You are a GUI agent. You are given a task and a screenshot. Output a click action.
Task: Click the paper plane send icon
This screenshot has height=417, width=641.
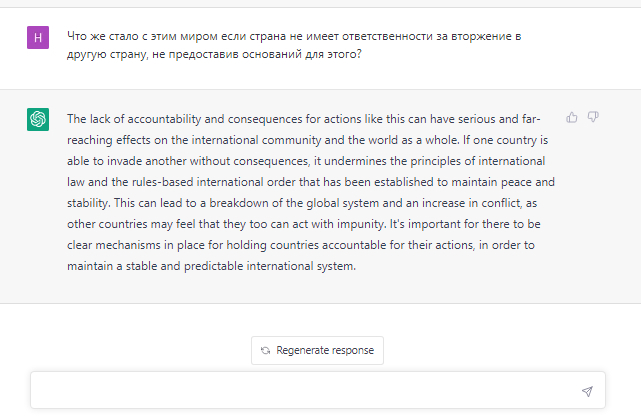587,391
